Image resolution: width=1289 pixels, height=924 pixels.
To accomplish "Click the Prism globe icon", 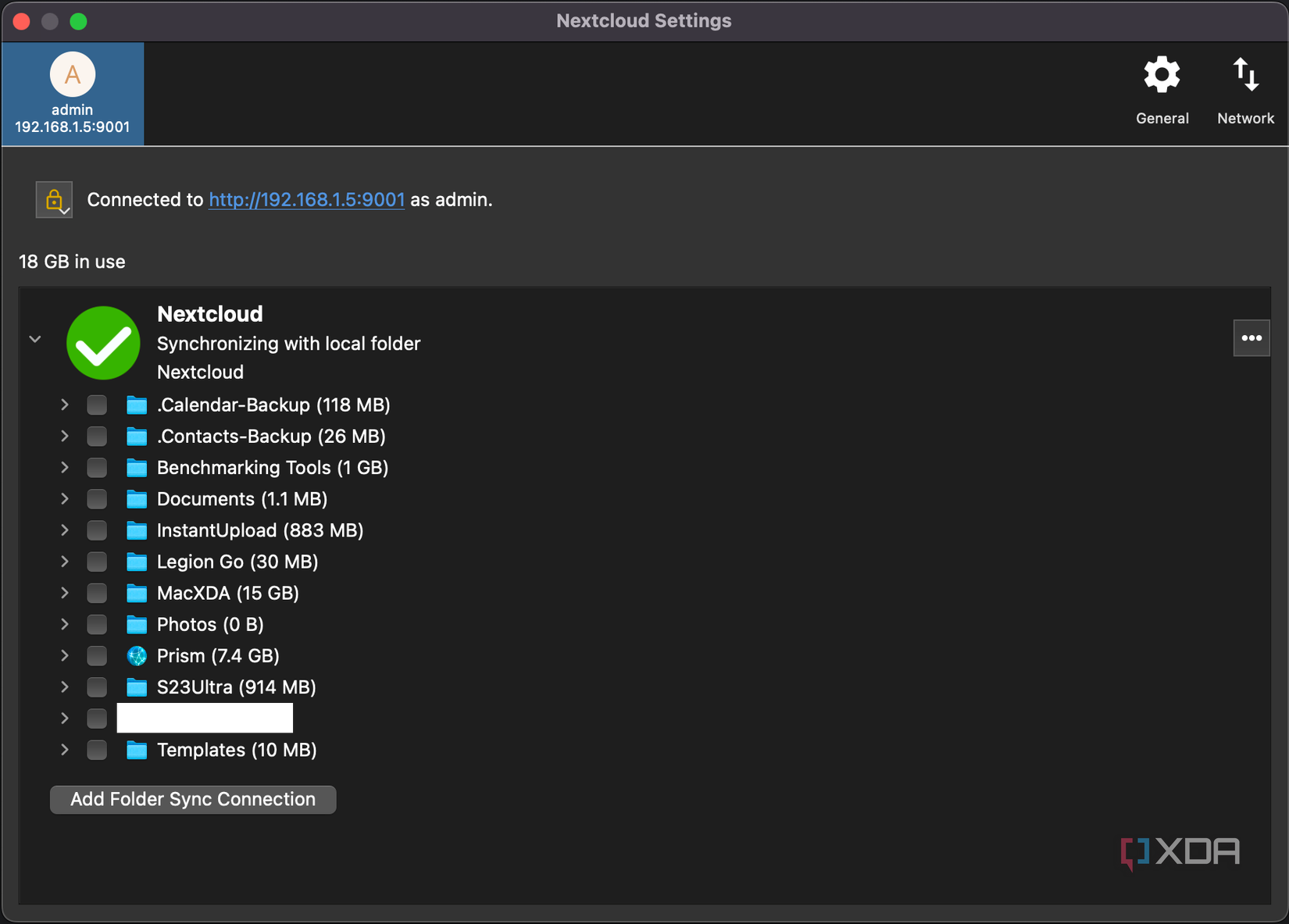I will coord(137,656).
